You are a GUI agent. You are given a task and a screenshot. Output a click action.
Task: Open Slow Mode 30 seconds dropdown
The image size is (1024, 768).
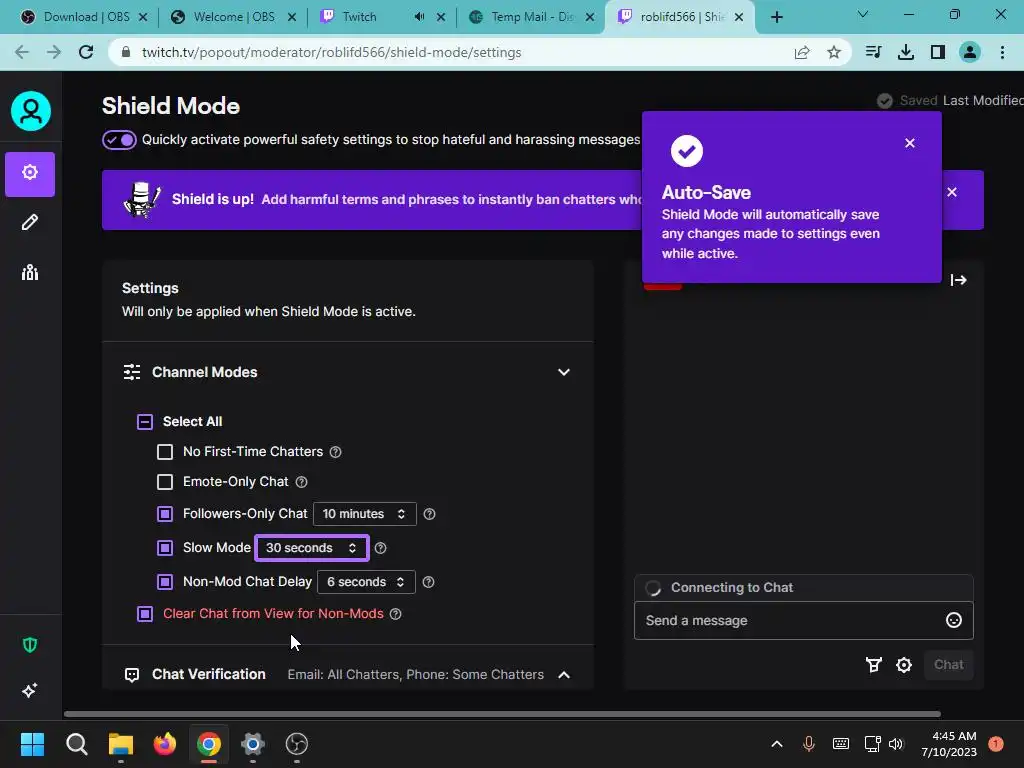pyautogui.click(x=312, y=548)
